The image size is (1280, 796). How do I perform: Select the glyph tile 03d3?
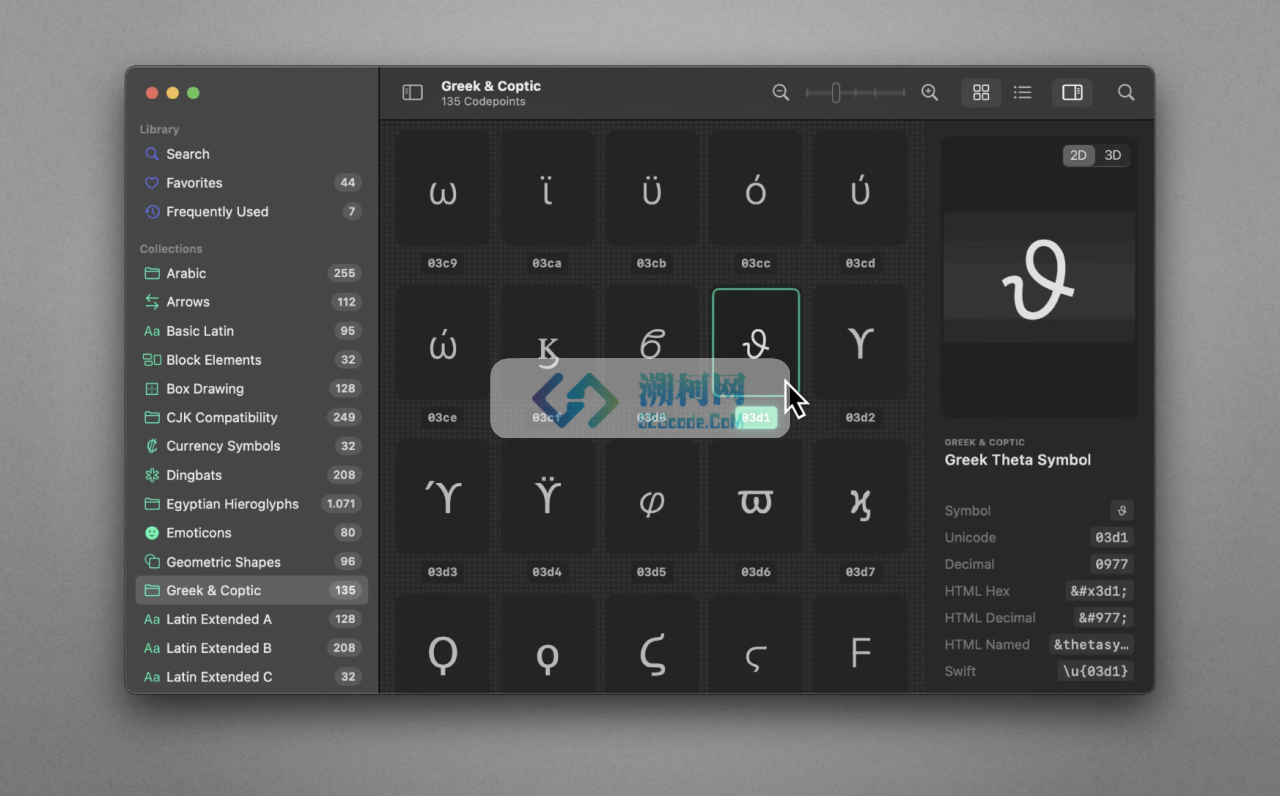[x=442, y=498]
